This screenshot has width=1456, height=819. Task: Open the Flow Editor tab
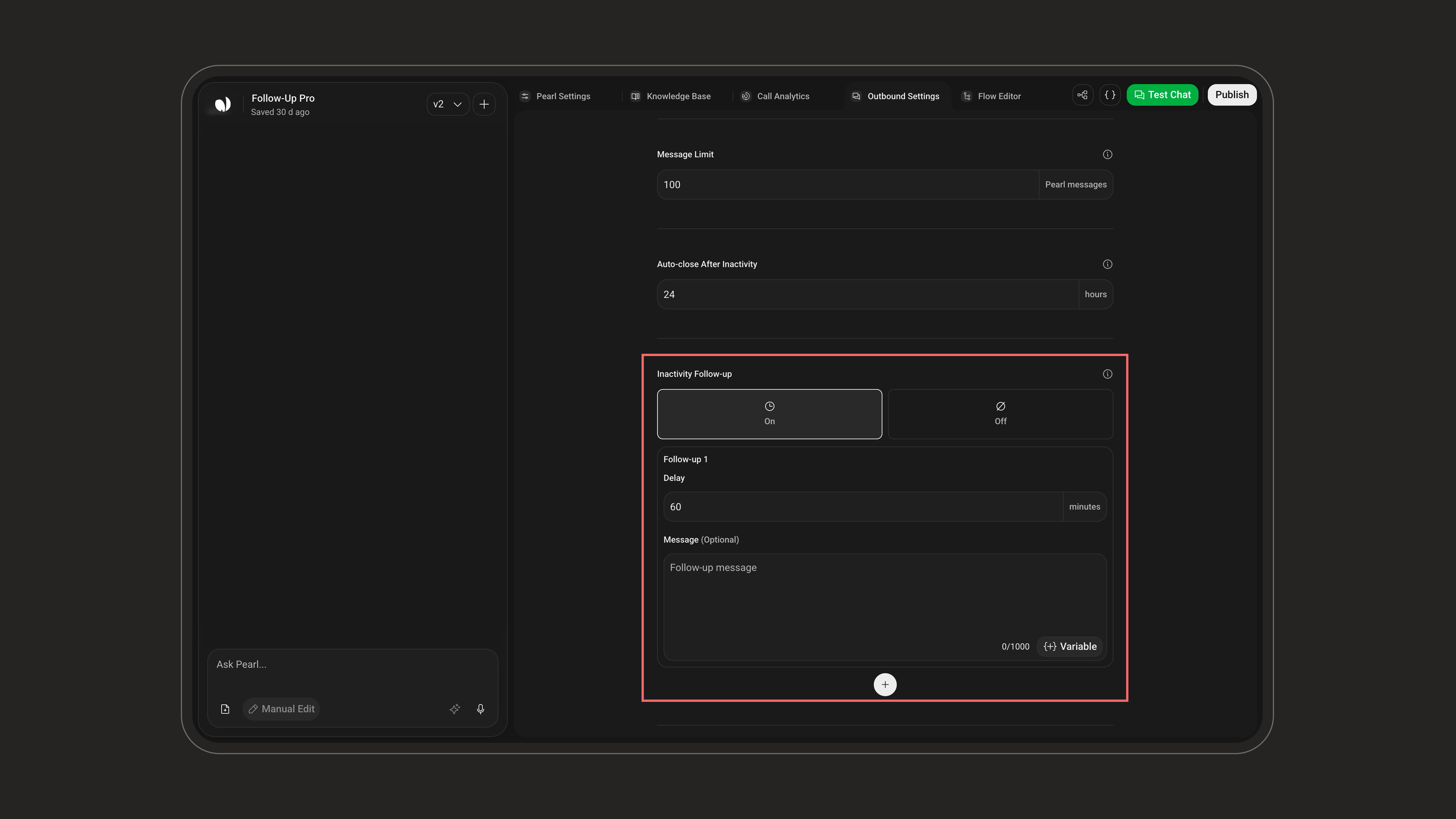[991, 96]
